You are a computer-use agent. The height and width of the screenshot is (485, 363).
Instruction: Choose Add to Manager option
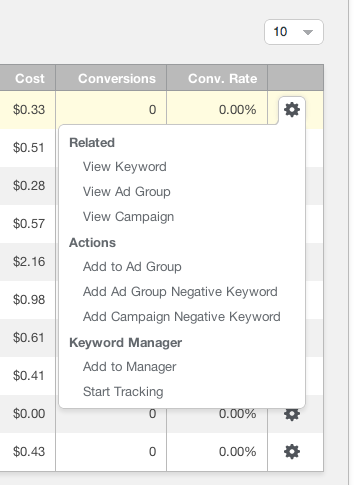tap(129, 367)
